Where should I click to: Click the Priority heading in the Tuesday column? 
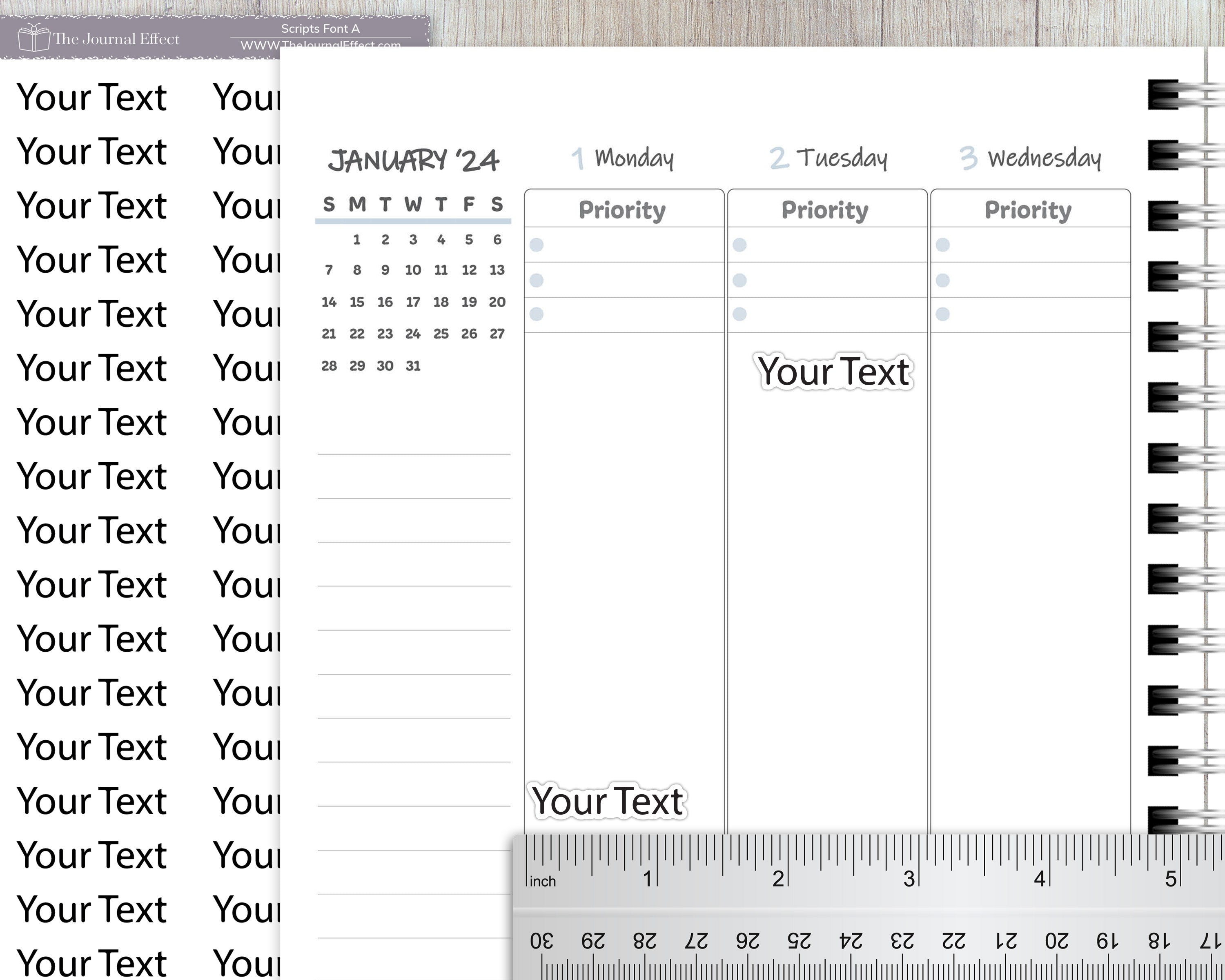click(x=825, y=209)
